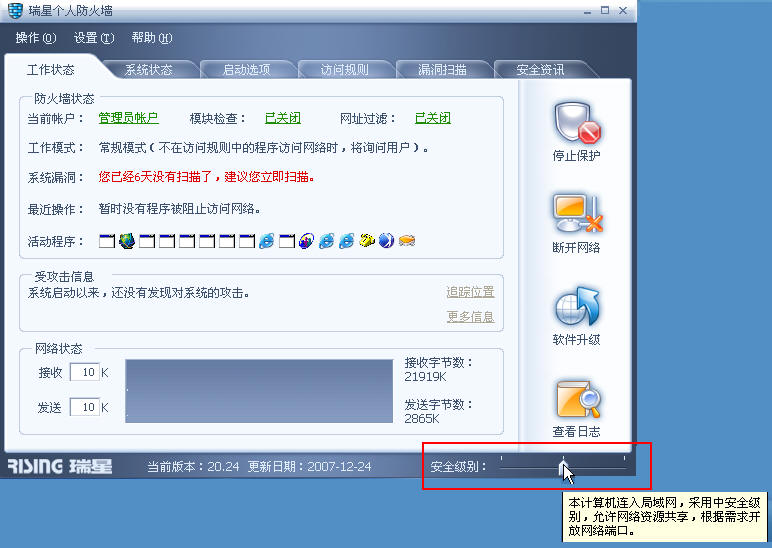Click the 断开网络 computer icon
The width and height of the screenshot is (772, 548).
tap(577, 214)
